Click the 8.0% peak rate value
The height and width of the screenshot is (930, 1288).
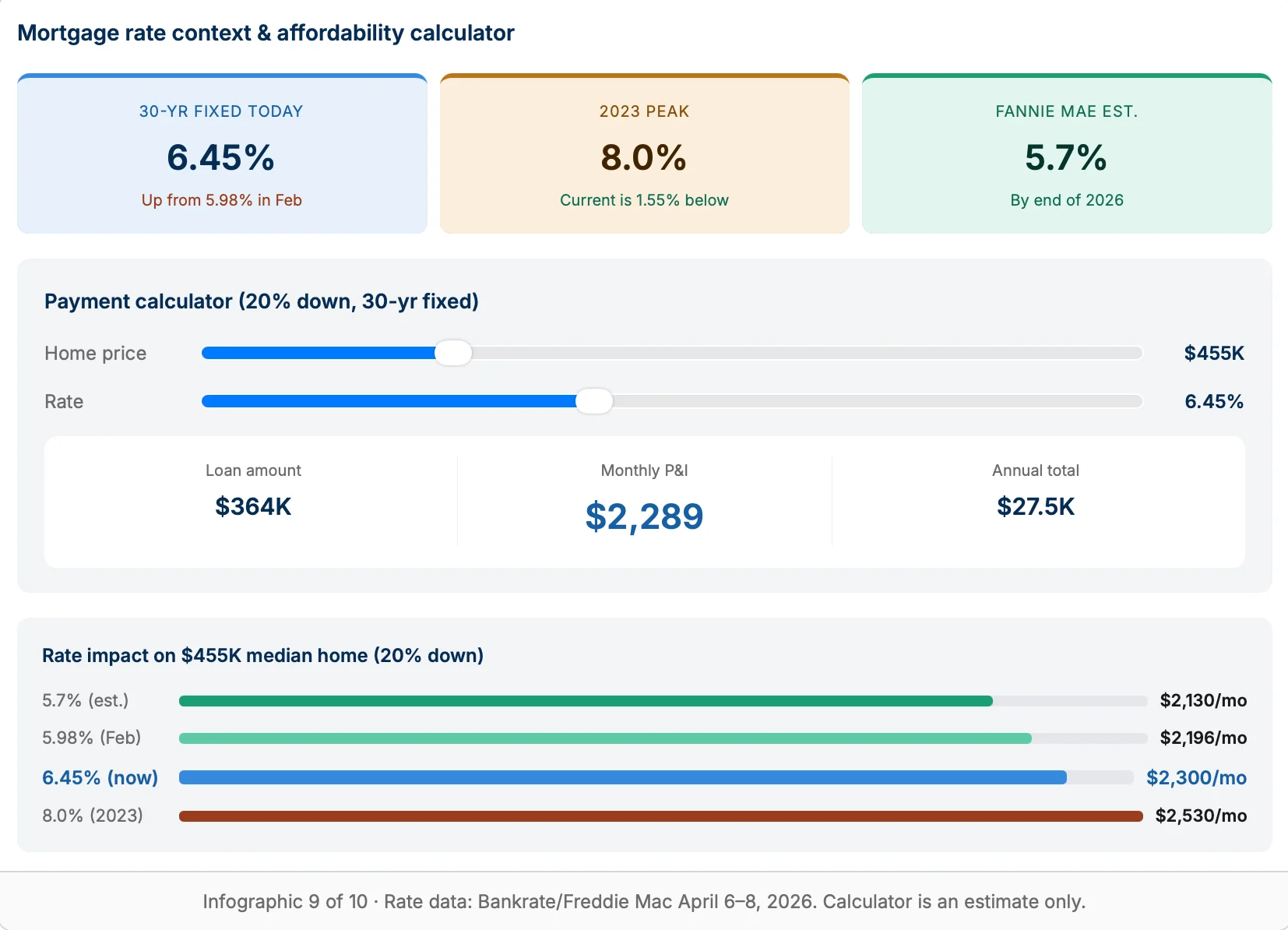(644, 158)
